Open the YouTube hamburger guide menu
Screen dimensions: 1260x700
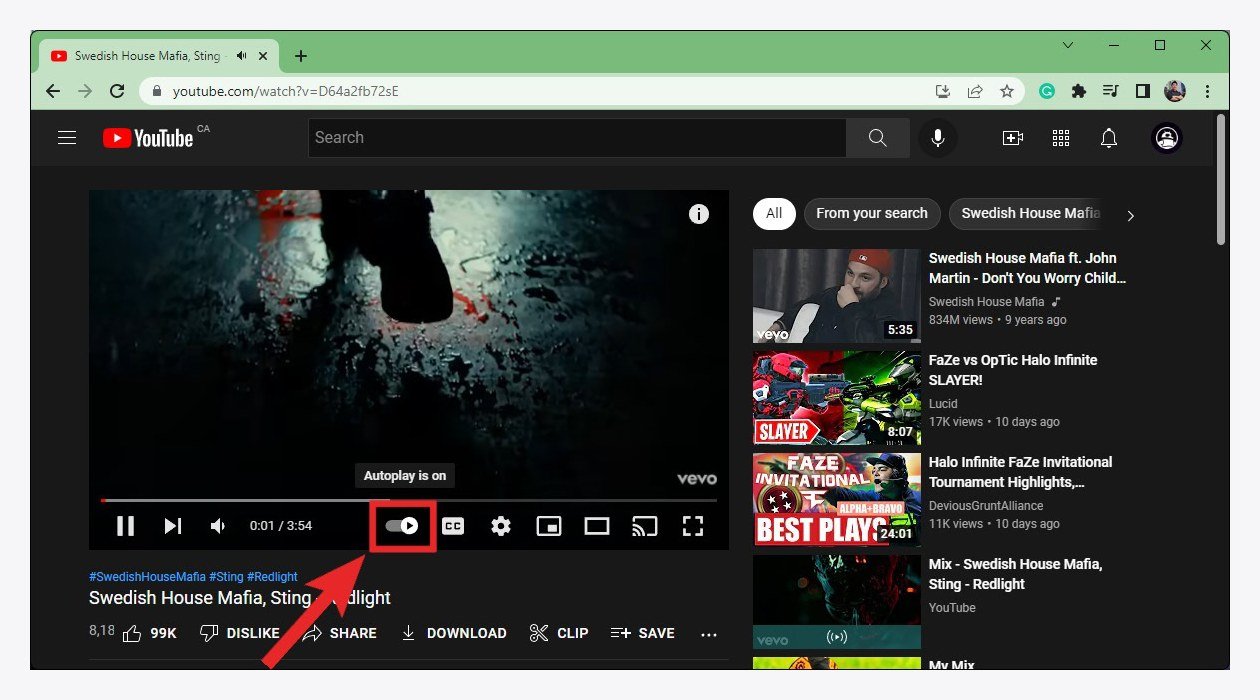pyautogui.click(x=67, y=138)
